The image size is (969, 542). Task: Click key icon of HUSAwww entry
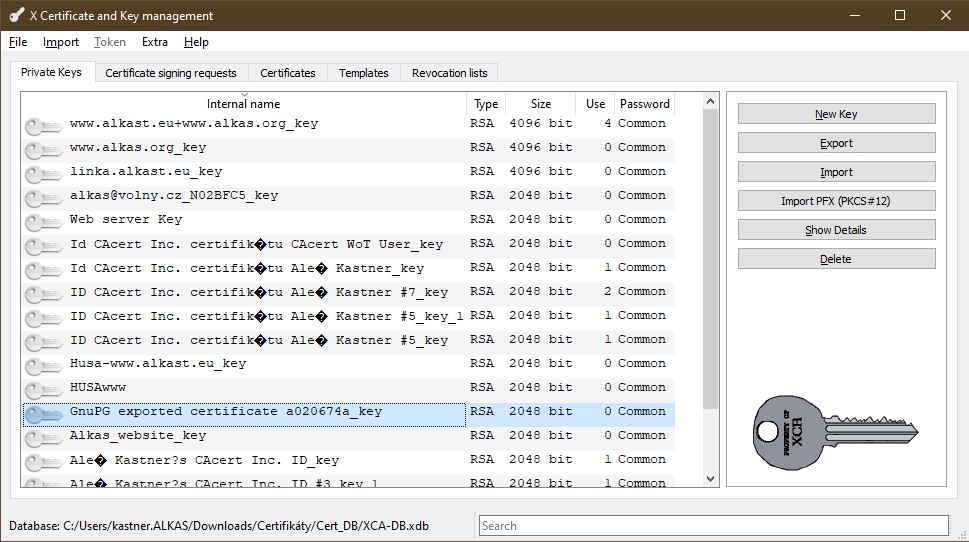(44, 389)
